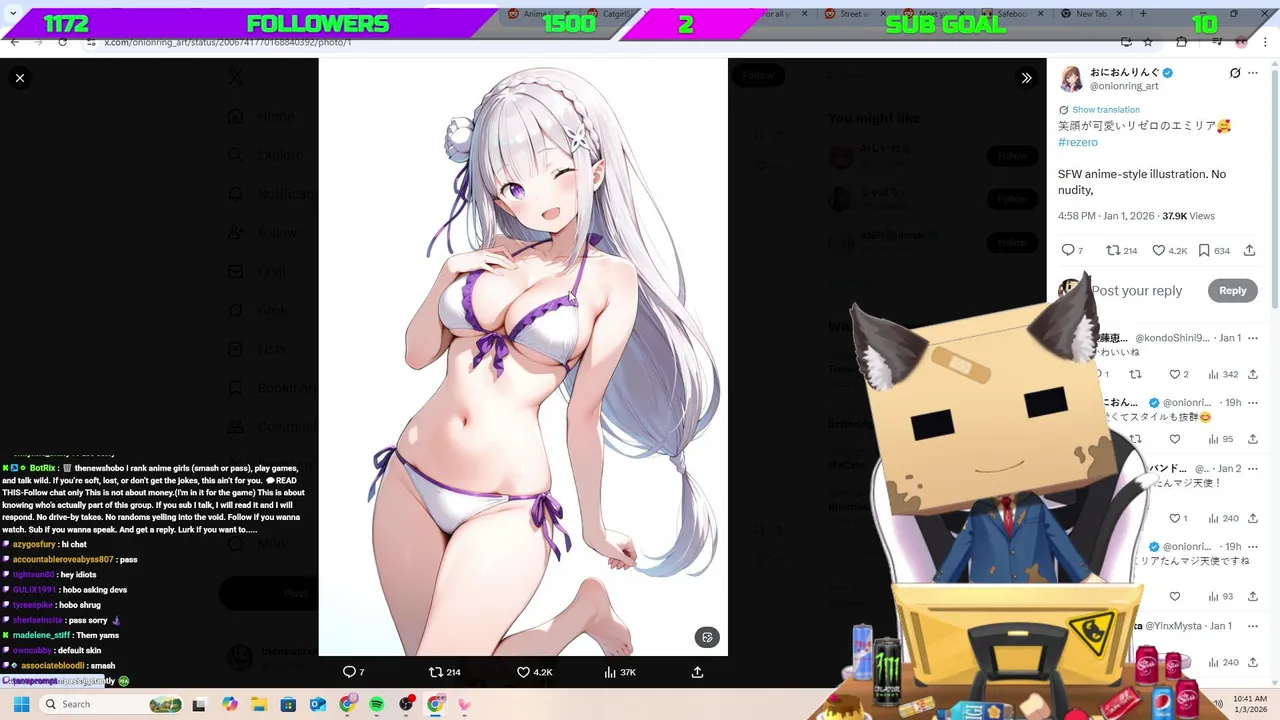Open more options on YinxMysta reply
The image size is (1280, 720).
coord(1253,626)
